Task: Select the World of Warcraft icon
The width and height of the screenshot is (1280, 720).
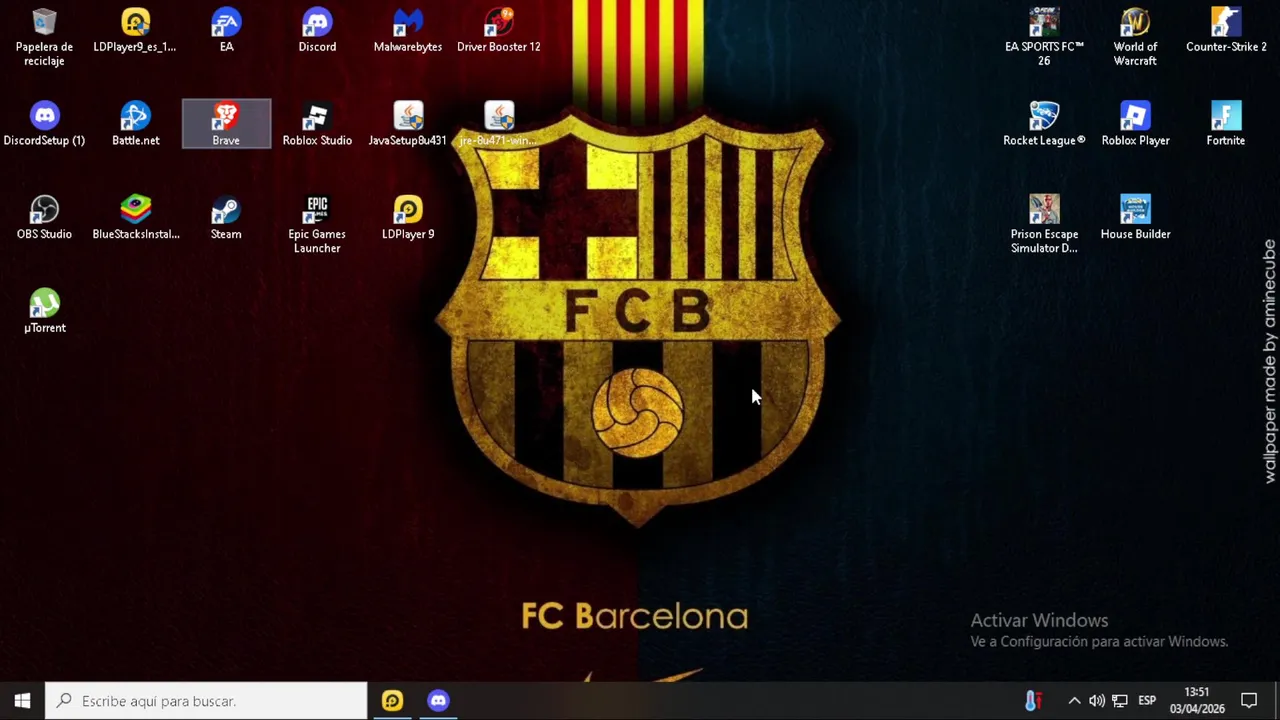Action: tap(1135, 37)
